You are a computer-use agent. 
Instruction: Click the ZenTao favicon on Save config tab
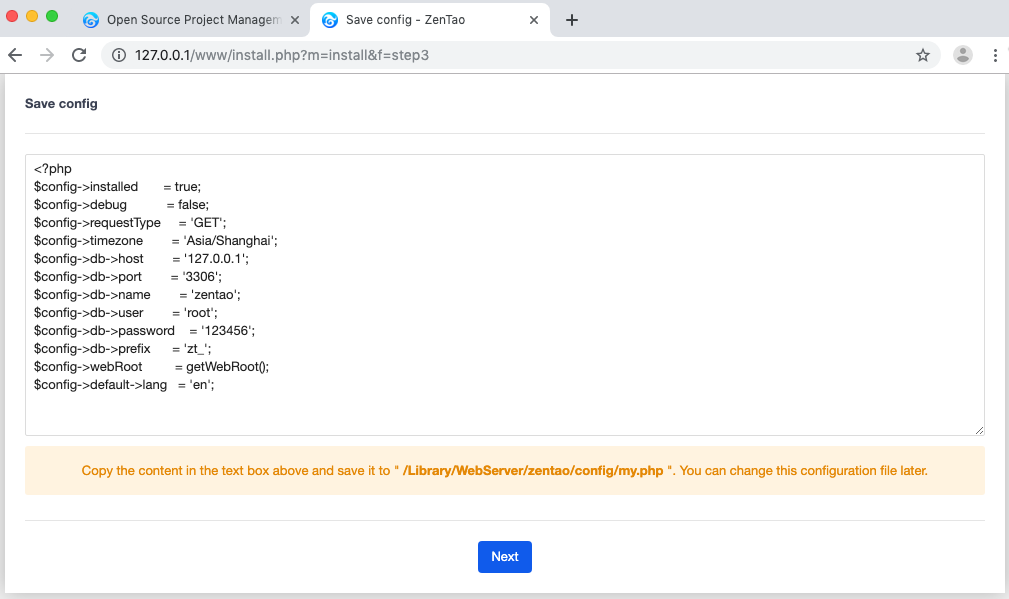coord(330,20)
